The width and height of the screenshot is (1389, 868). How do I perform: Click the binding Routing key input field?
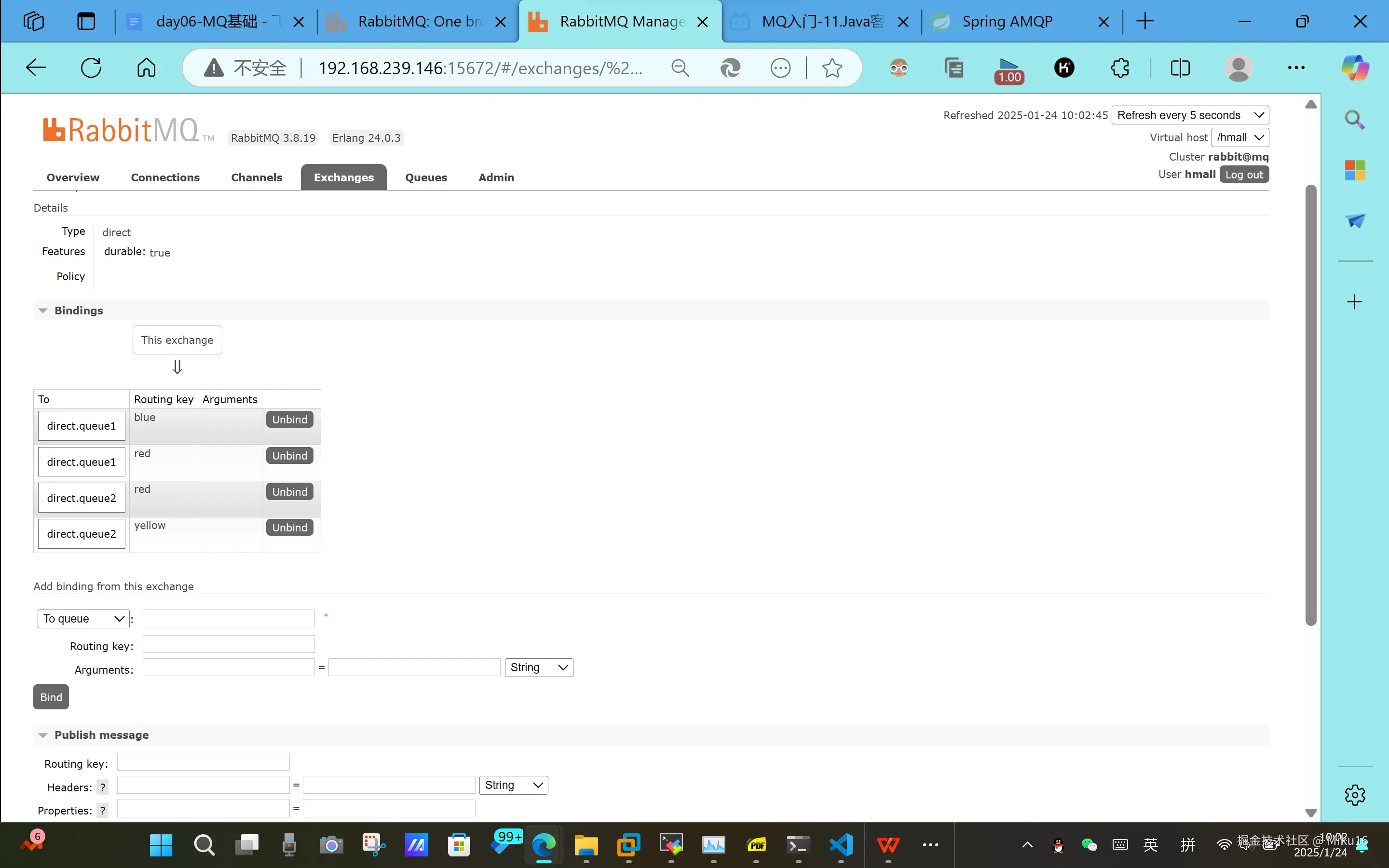229,644
